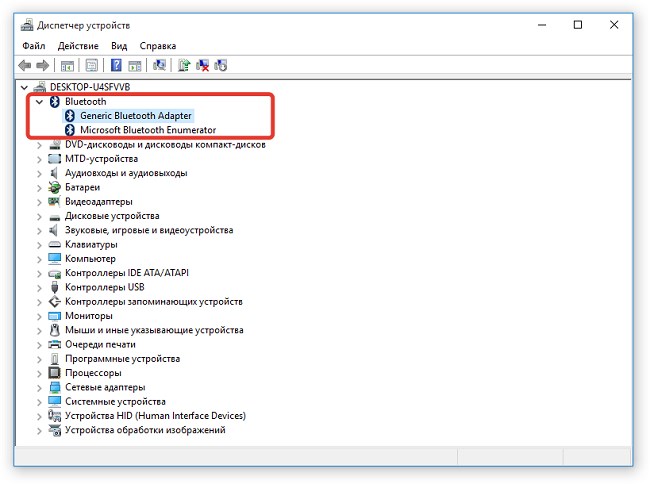Select the Клавиатуры row label

[x=91, y=244]
